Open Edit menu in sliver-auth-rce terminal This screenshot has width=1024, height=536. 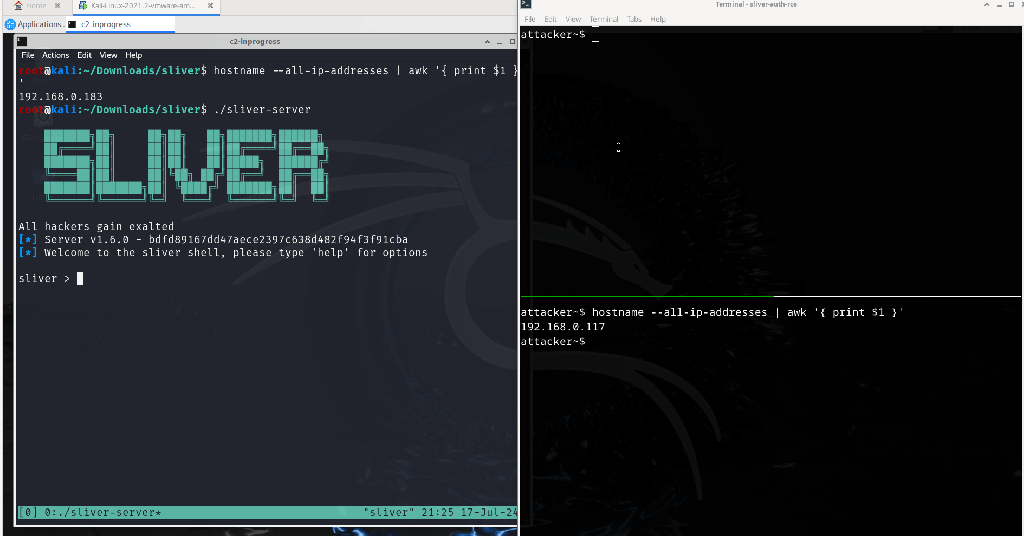pyautogui.click(x=551, y=20)
